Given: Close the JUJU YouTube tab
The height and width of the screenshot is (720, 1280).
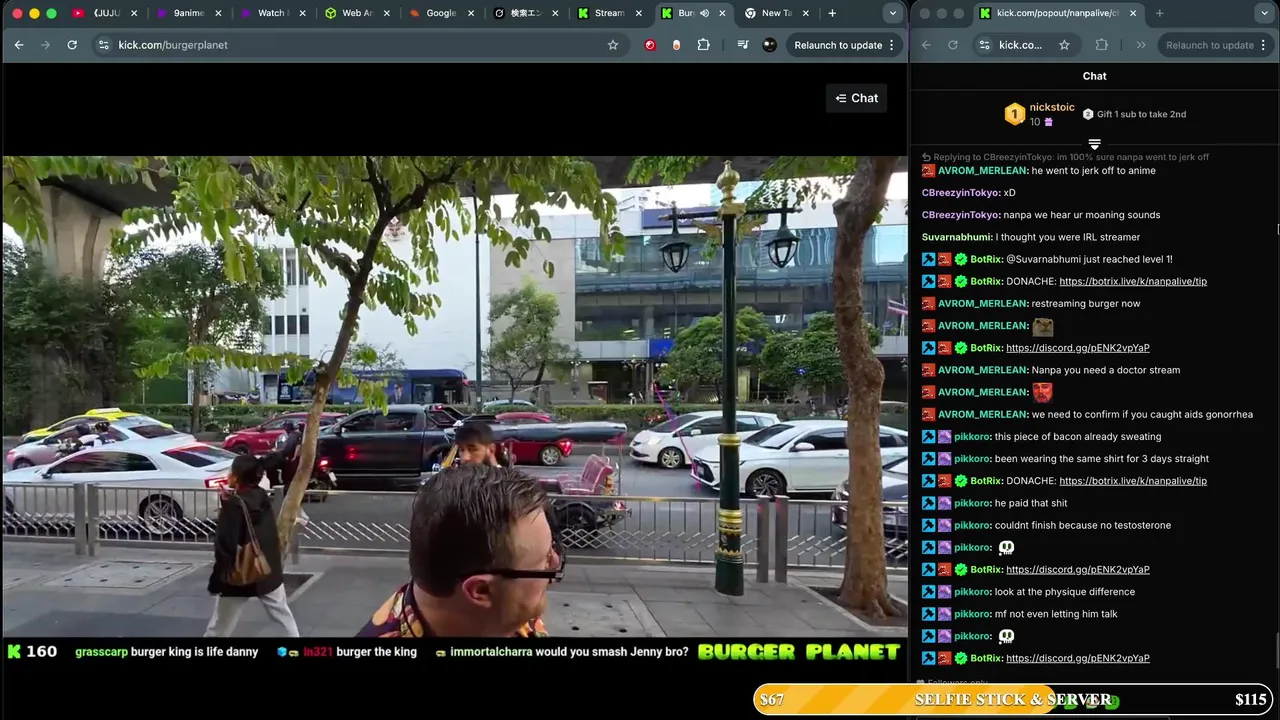Looking at the screenshot, I should coord(134,13).
